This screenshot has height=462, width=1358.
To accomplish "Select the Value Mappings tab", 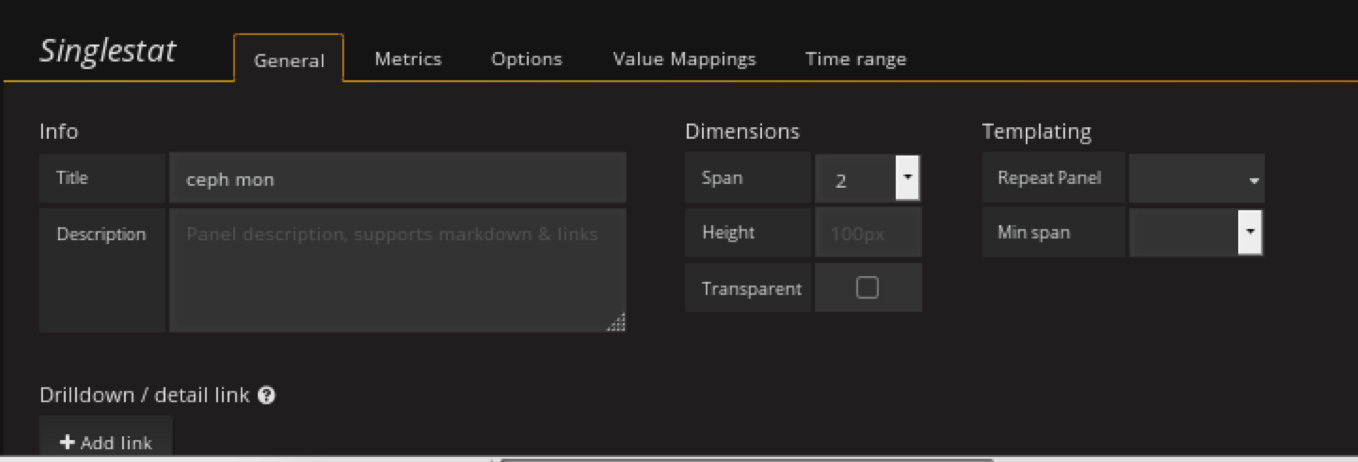I will tap(684, 59).
